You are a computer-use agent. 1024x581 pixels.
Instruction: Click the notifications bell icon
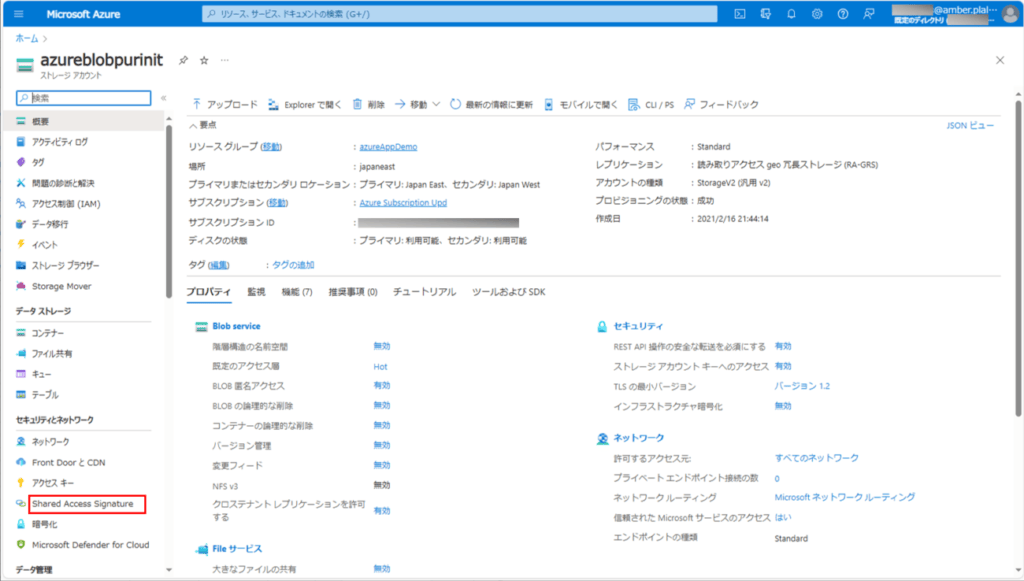click(x=791, y=14)
